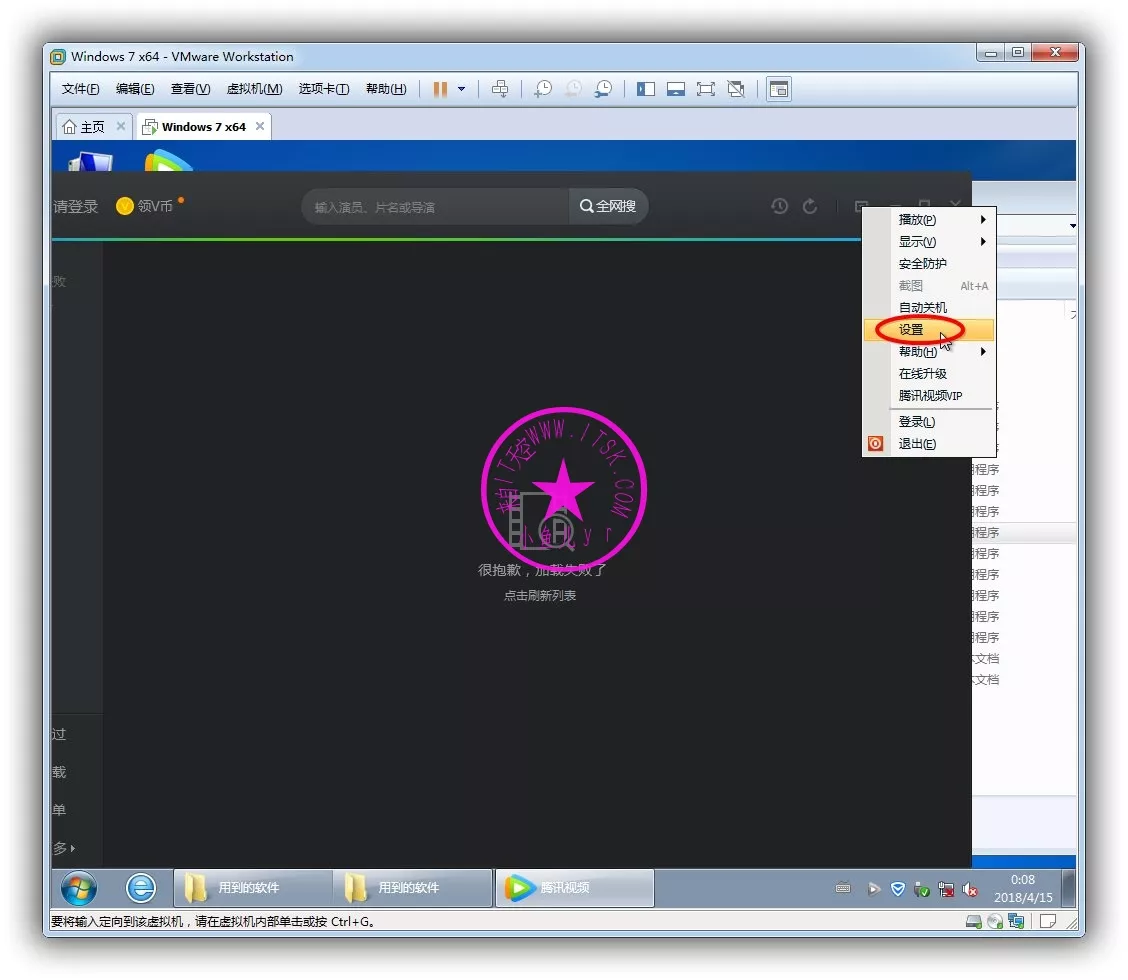Select 设置 in the context menu

(x=912, y=330)
